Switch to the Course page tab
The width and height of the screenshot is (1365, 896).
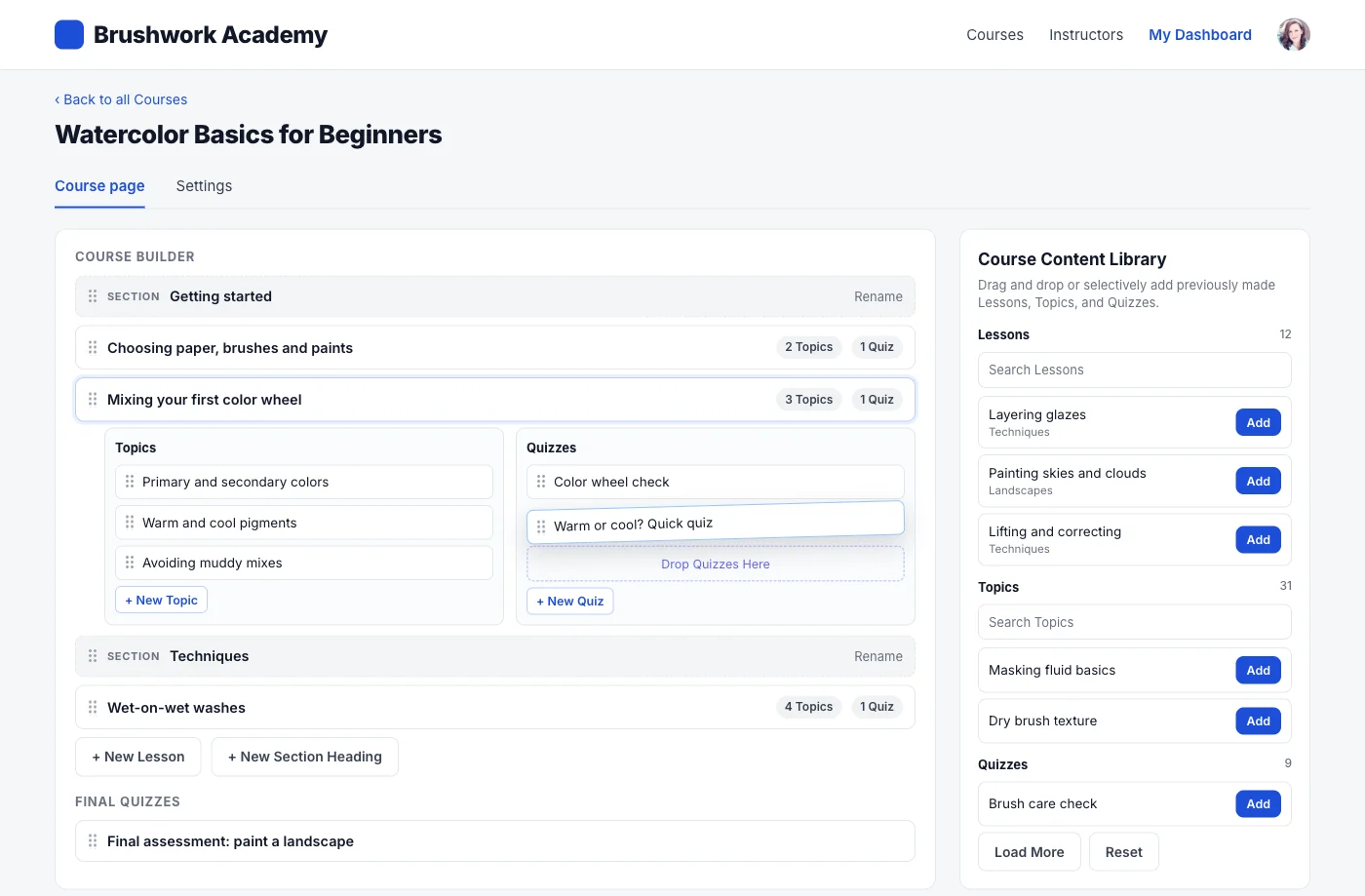[99, 186]
